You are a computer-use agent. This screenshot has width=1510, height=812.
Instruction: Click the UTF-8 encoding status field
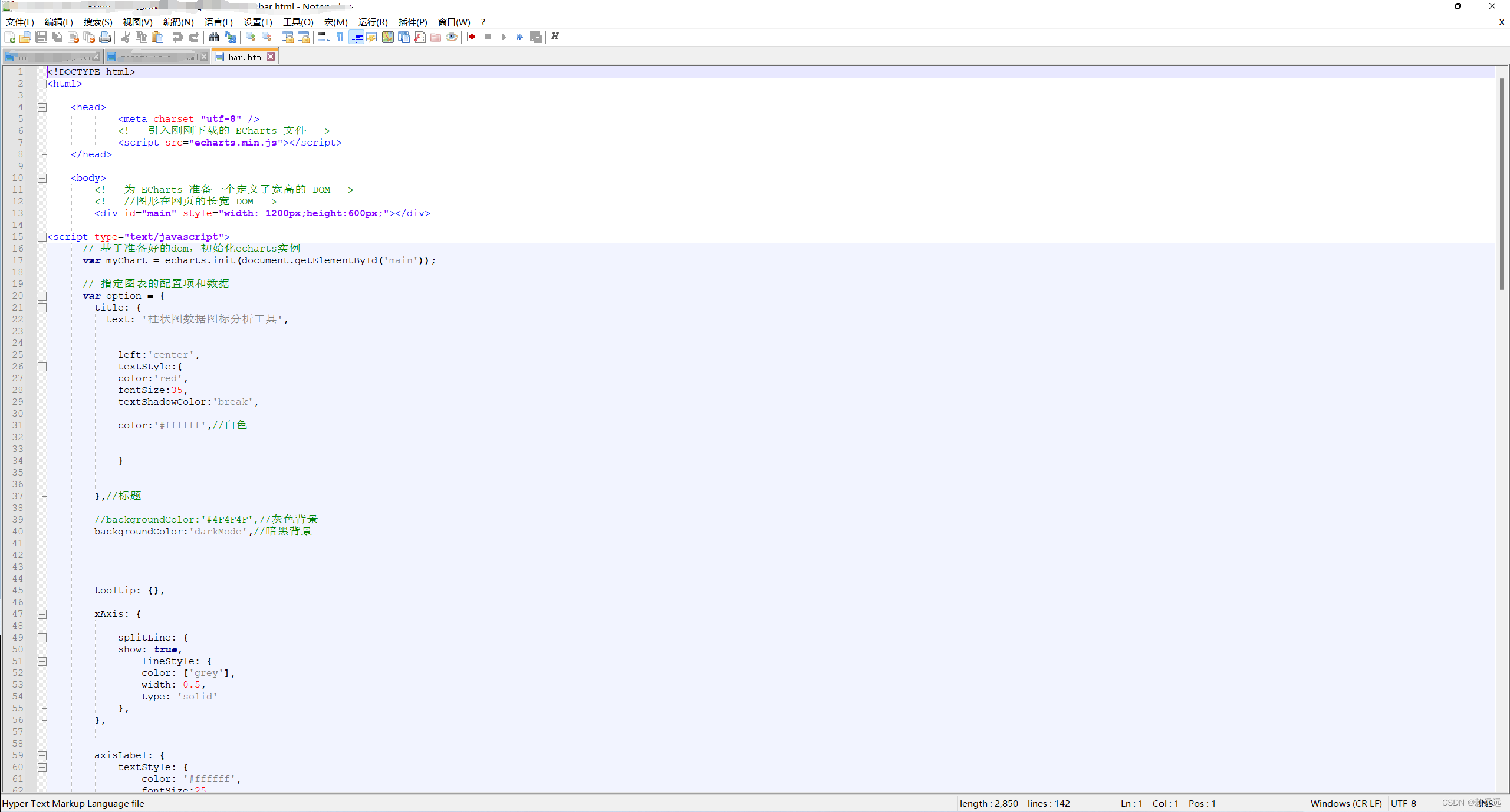tap(1403, 803)
